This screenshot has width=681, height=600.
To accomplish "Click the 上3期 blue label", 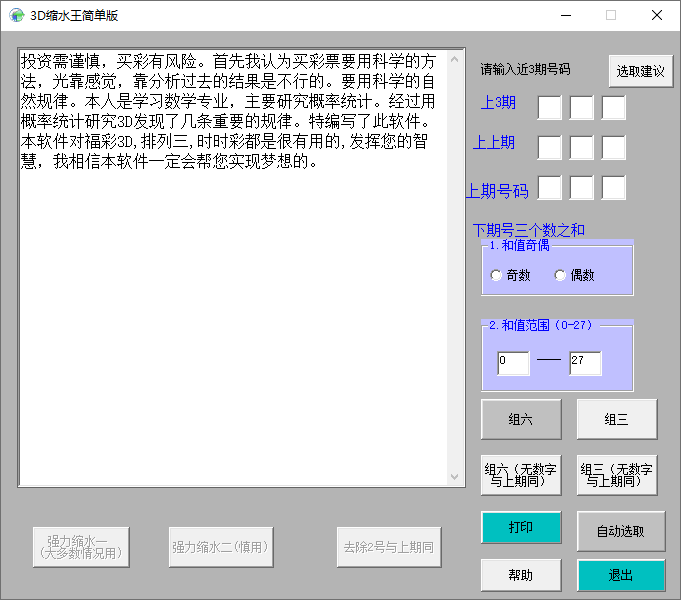I will pos(498,103).
